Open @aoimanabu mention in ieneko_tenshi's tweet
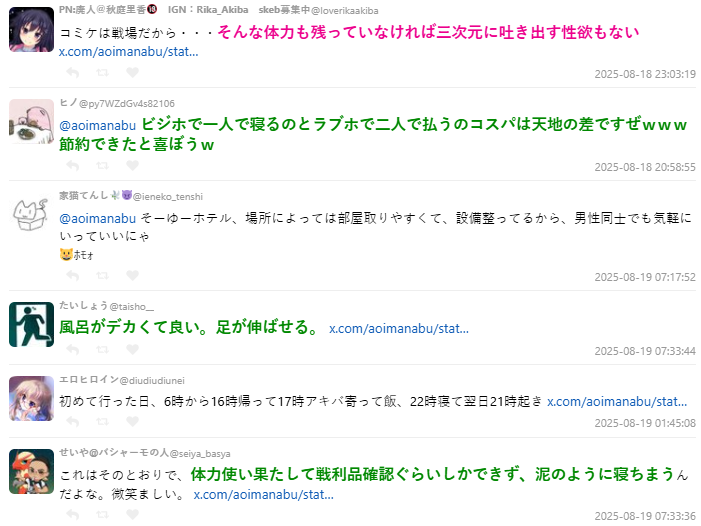 pyautogui.click(x=97, y=219)
